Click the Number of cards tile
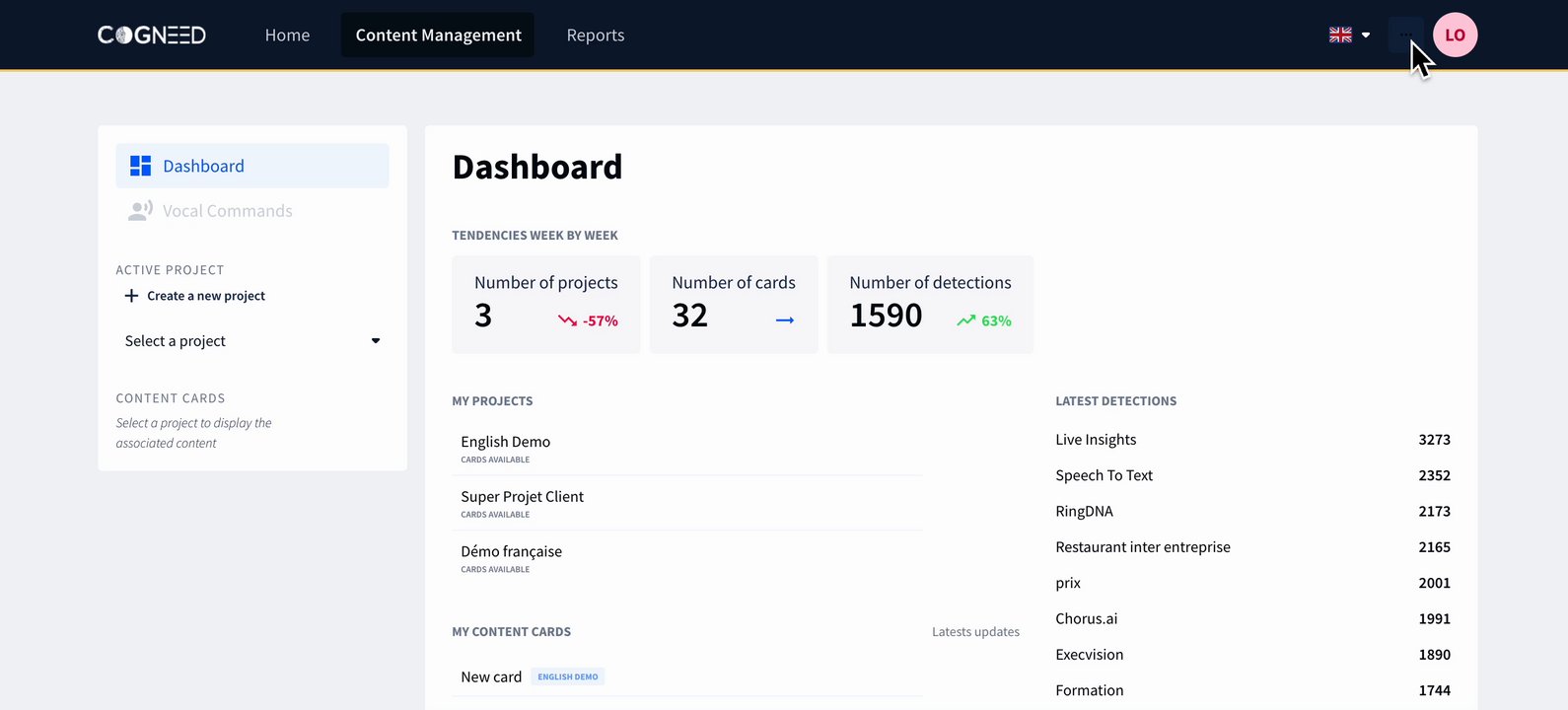This screenshot has width=1568, height=710. 734,305
